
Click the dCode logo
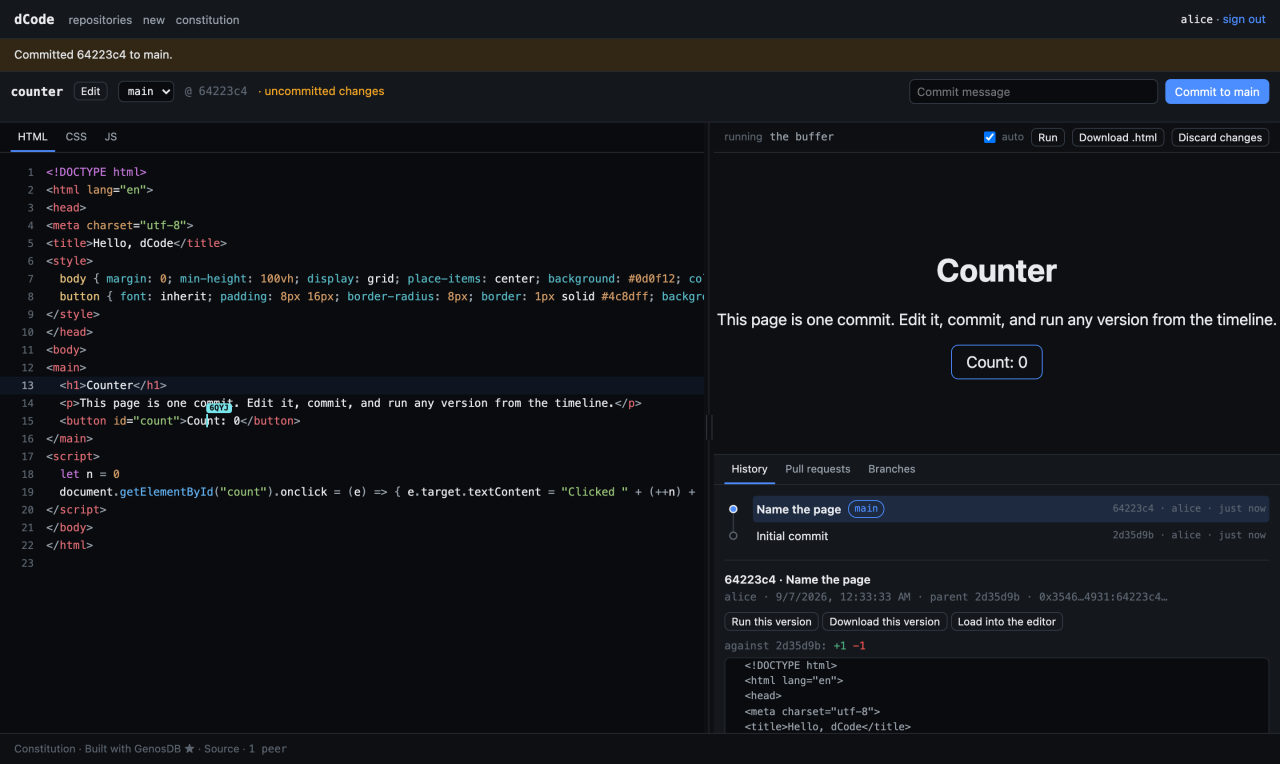pos(34,19)
